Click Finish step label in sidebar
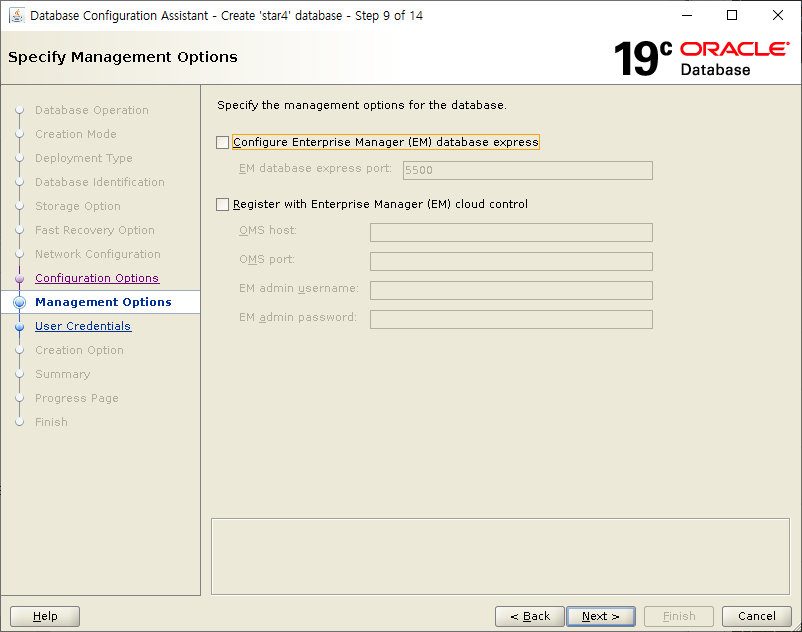The height and width of the screenshot is (632, 802). pyautogui.click(x=51, y=422)
